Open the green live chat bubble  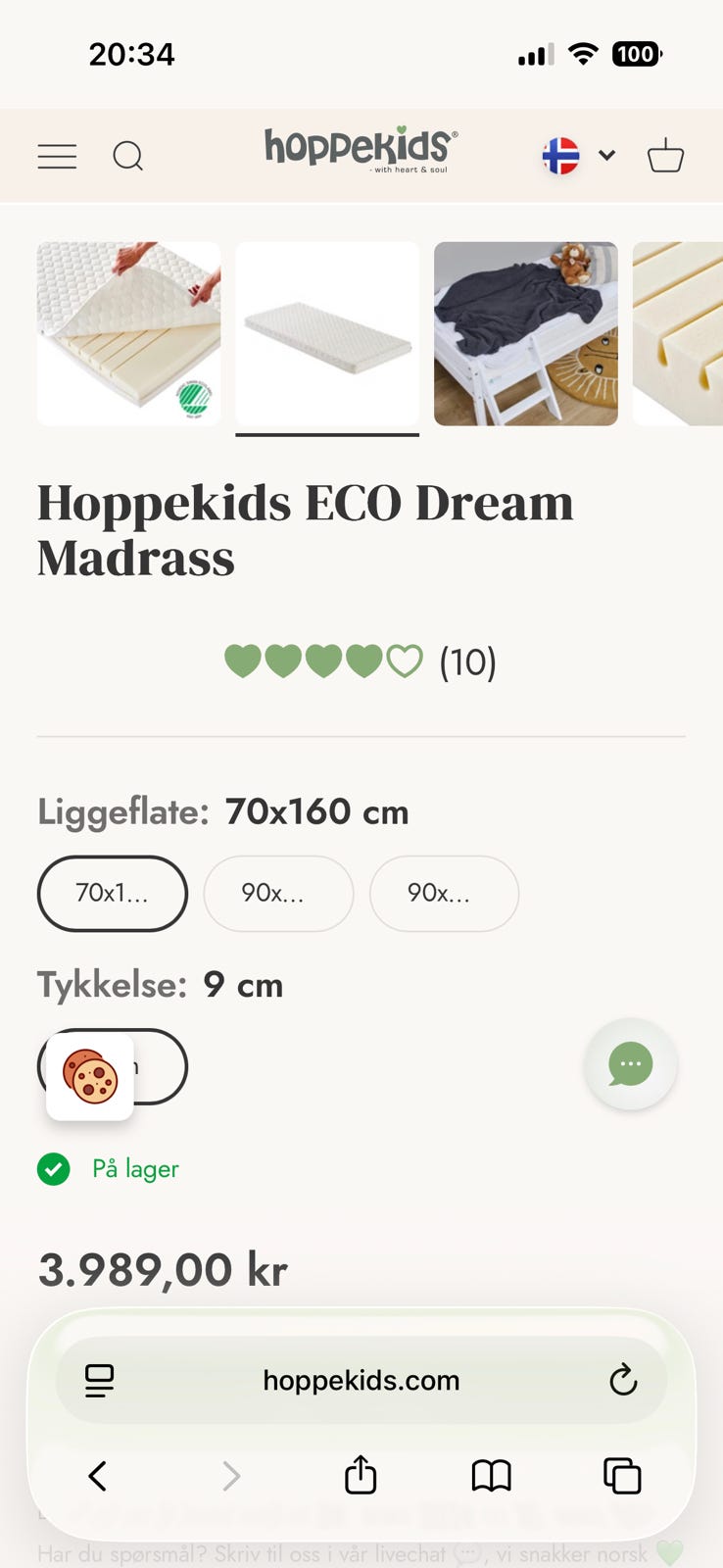(x=631, y=1064)
